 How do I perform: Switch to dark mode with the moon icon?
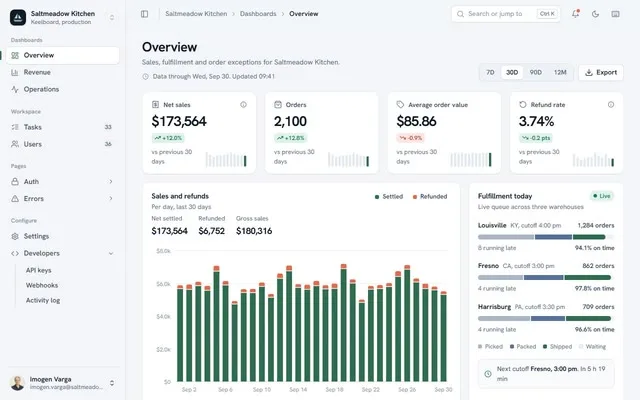(596, 14)
